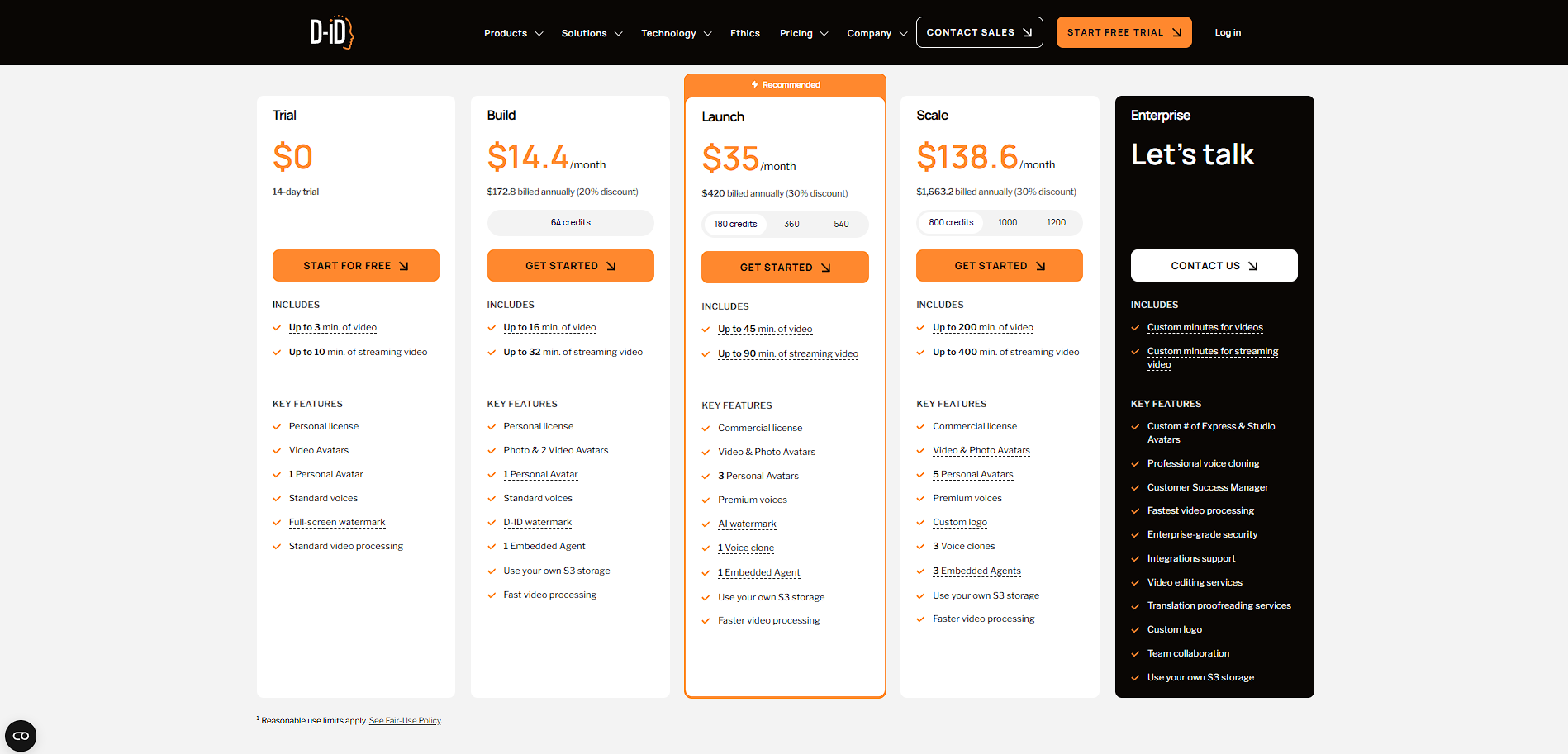This screenshot has height=754, width=1568.
Task: Click 'Enterprise-grade security' feature text
Action: (1202, 534)
